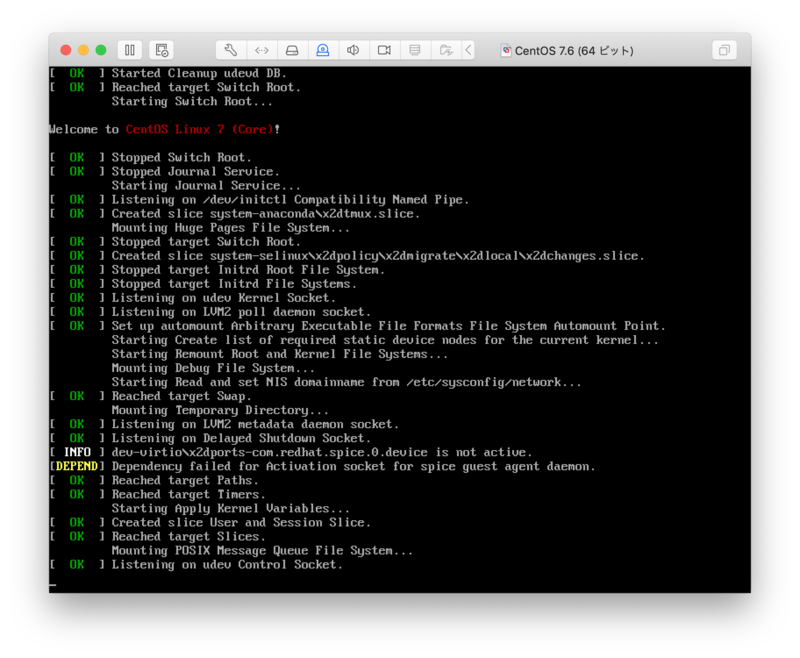Minimize the VM window
The height and width of the screenshot is (658, 800).
83,50
